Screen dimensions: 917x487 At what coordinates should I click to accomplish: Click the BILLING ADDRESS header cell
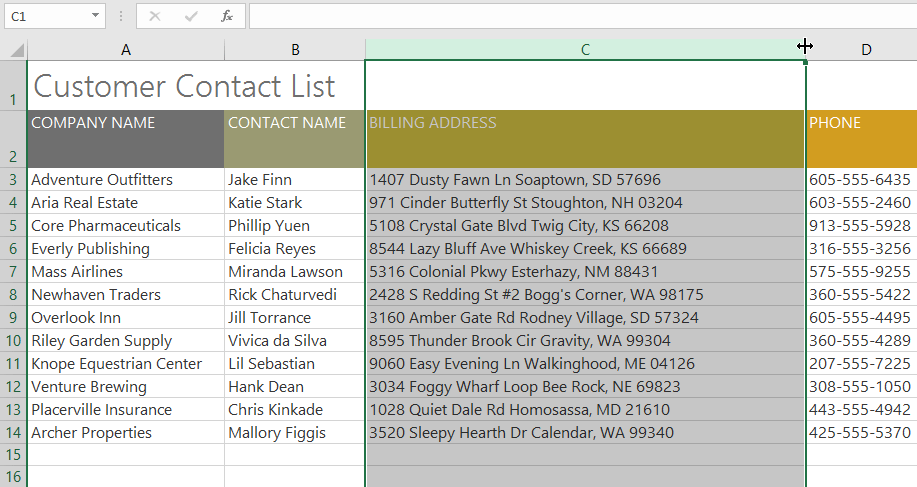pos(585,139)
